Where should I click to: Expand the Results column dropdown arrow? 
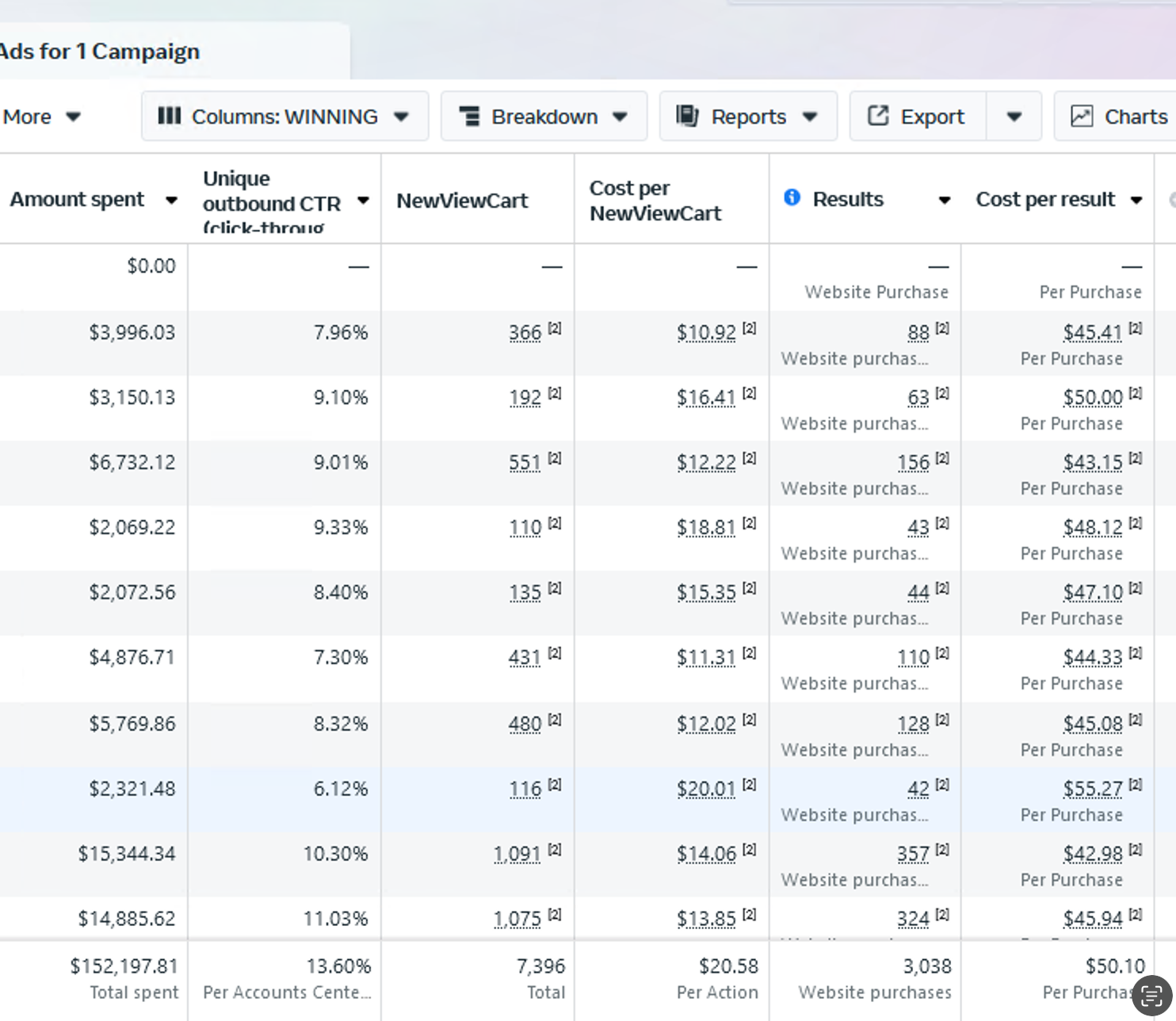pos(945,201)
